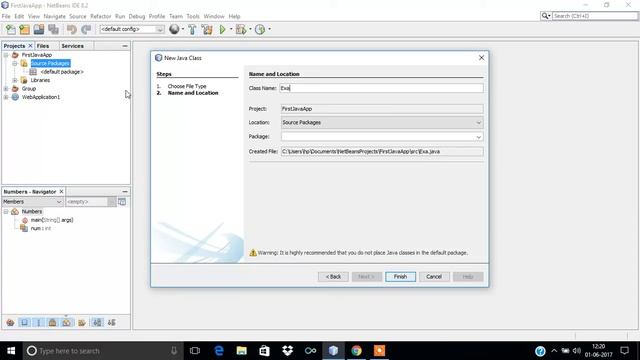Click the Open Project toolbar icon
Image resolution: width=640 pixels, height=360 pixels.
point(39,29)
